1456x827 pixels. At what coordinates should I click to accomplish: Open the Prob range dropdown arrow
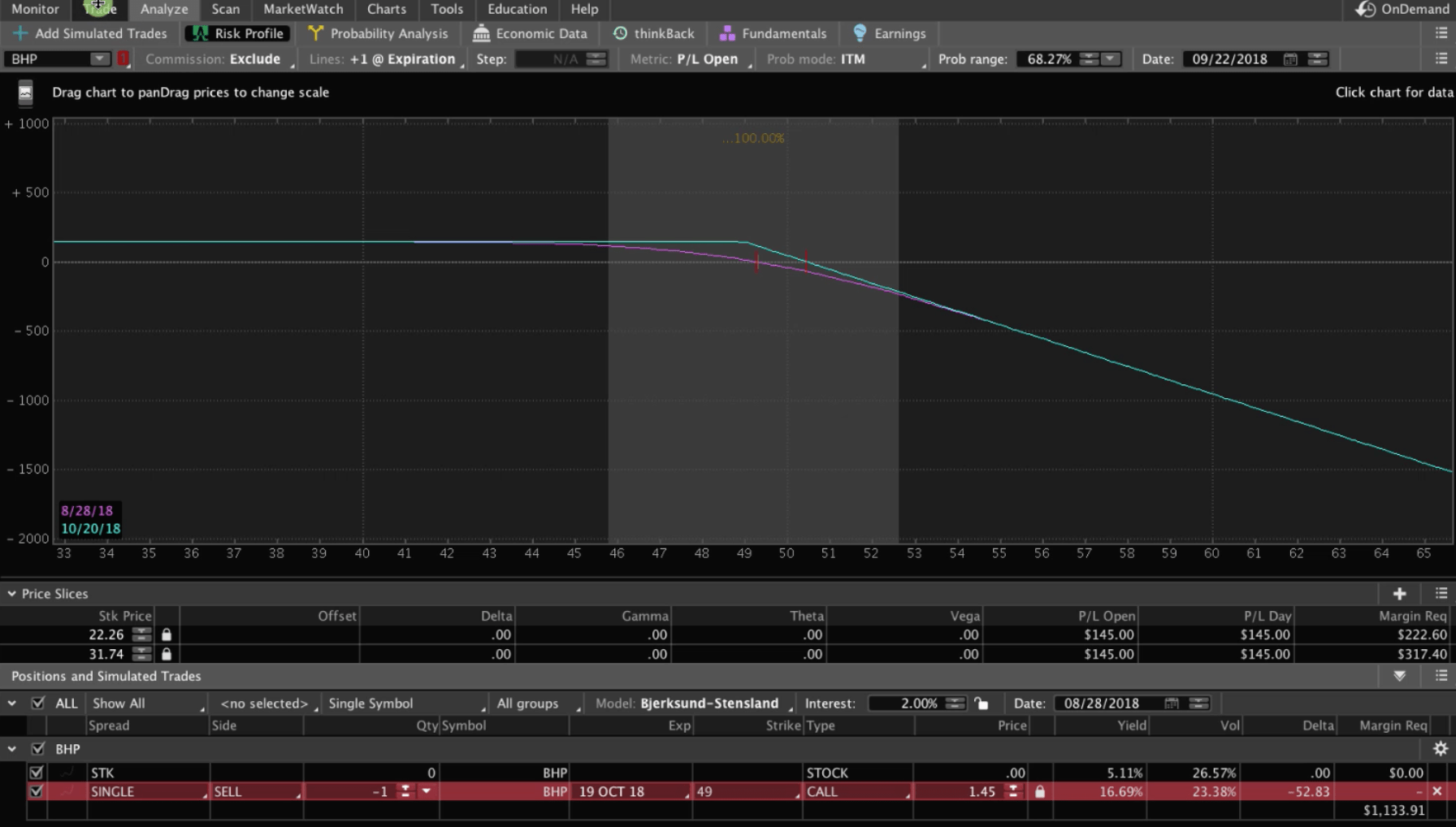(x=1110, y=58)
